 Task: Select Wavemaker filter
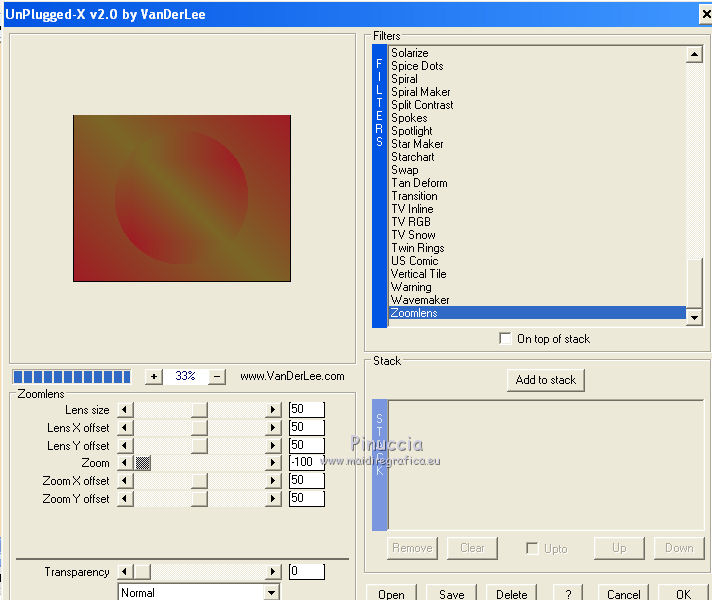click(538, 300)
